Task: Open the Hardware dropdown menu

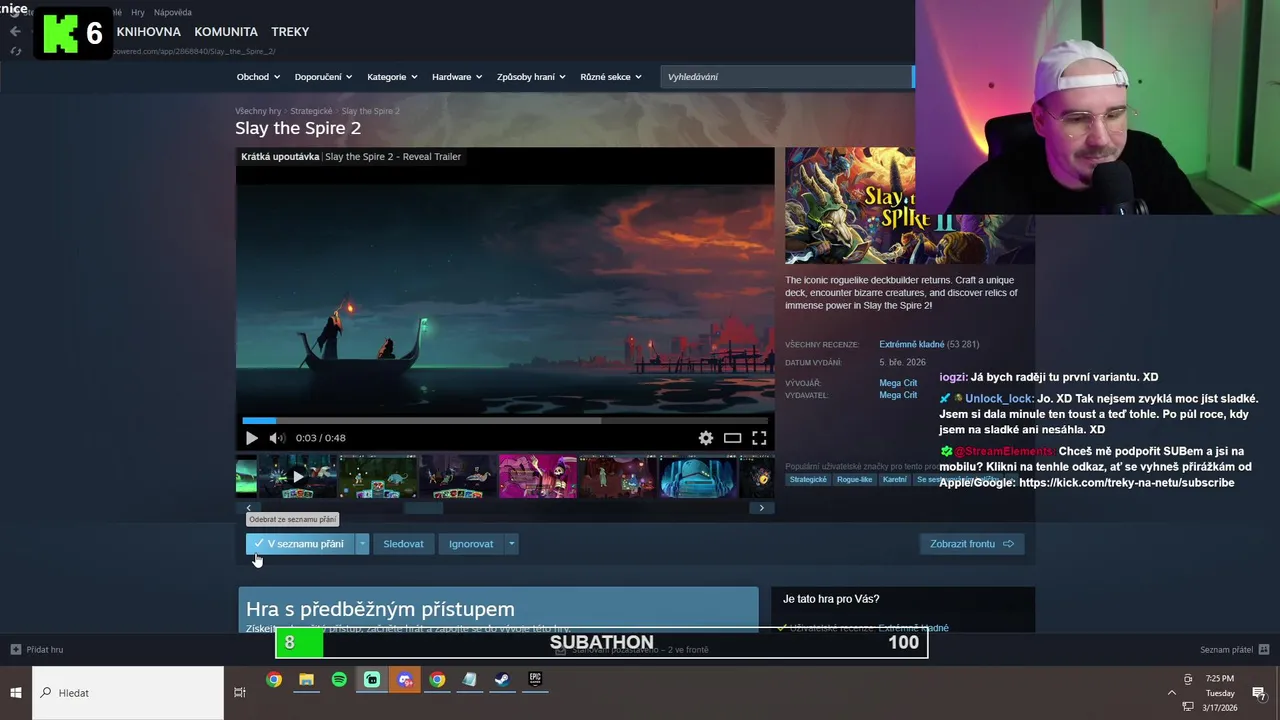Action: click(457, 77)
